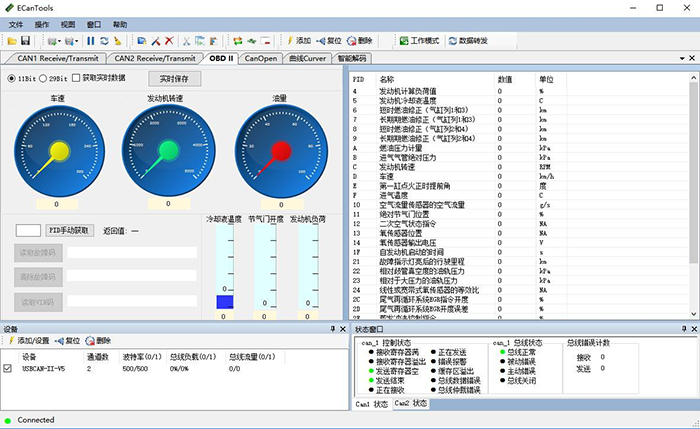
Task: Pin the 状态窗口 panel using the pushpin
Action: 681,328
